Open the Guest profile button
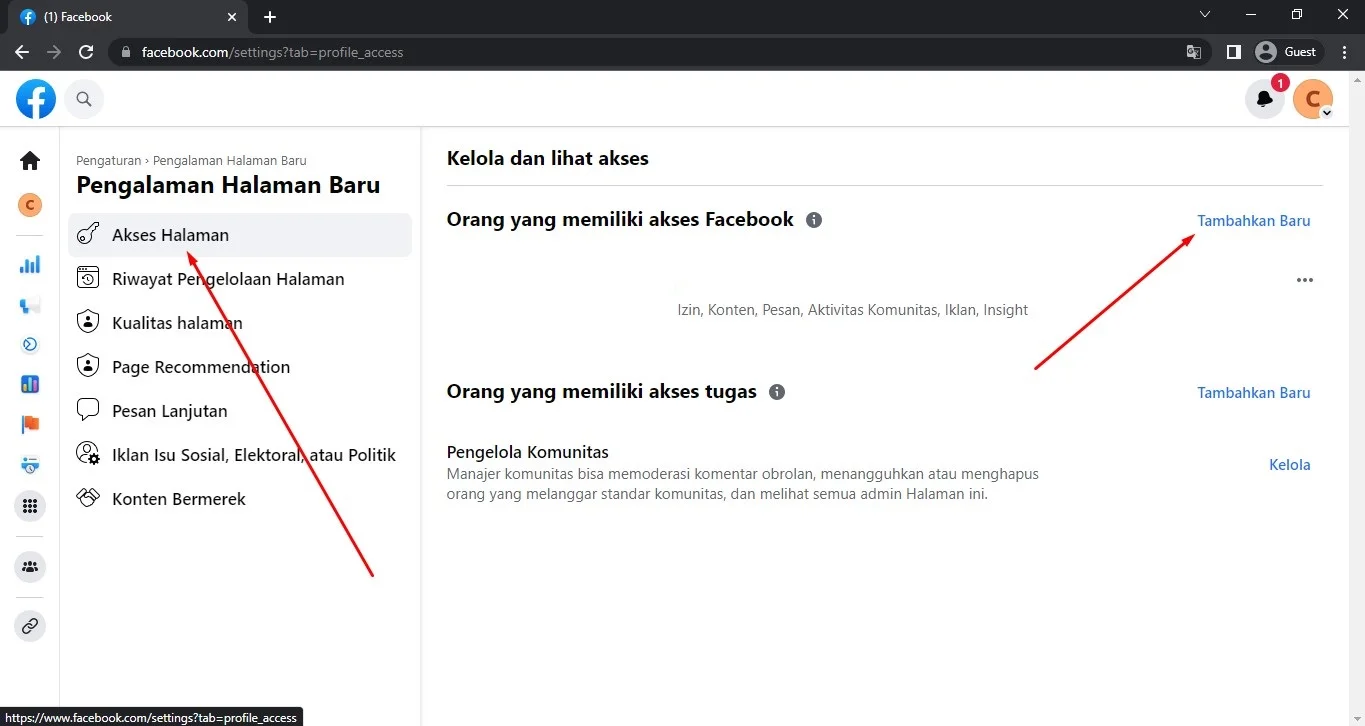The width and height of the screenshot is (1365, 726). tap(1288, 52)
